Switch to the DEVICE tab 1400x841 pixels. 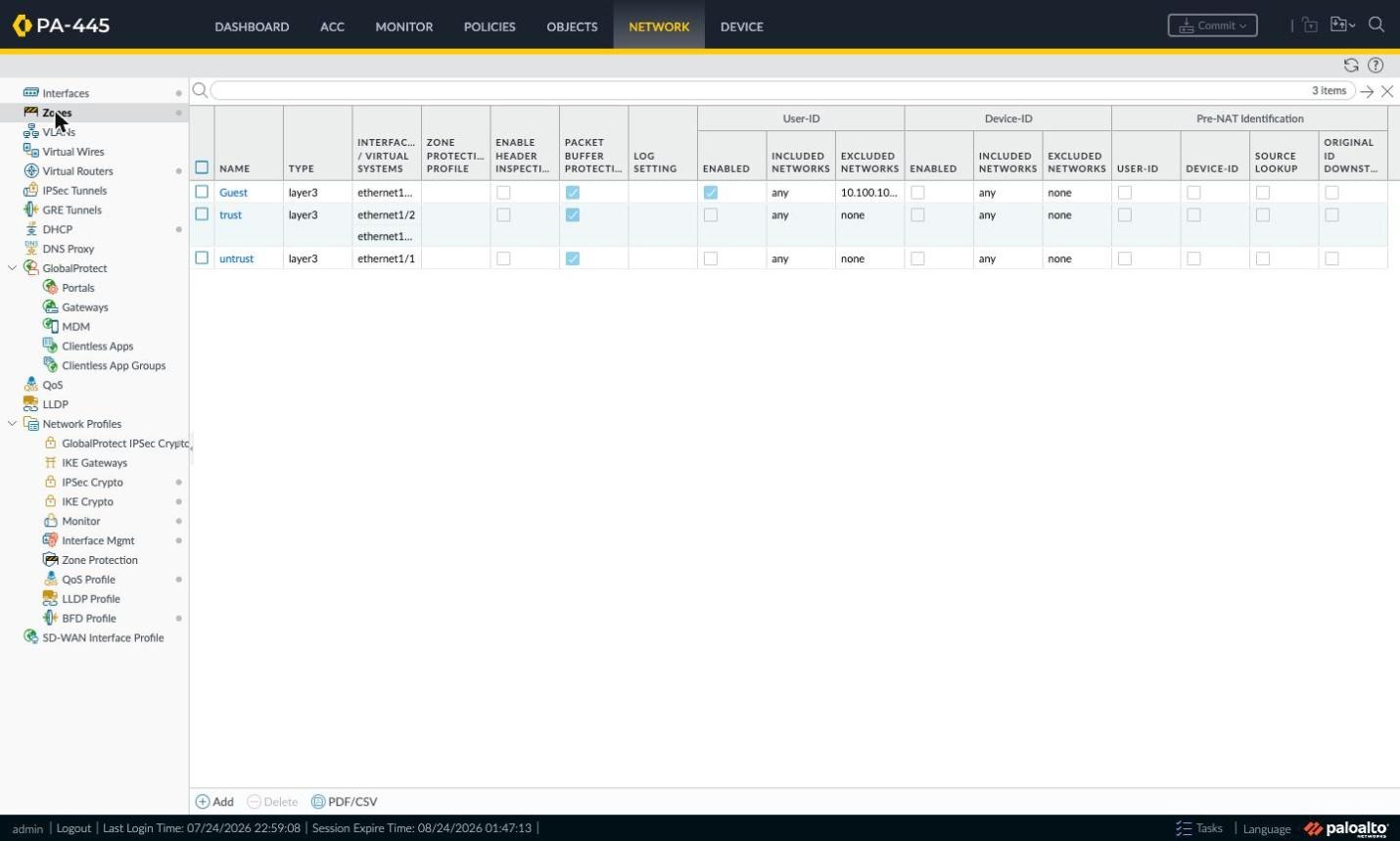point(741,26)
